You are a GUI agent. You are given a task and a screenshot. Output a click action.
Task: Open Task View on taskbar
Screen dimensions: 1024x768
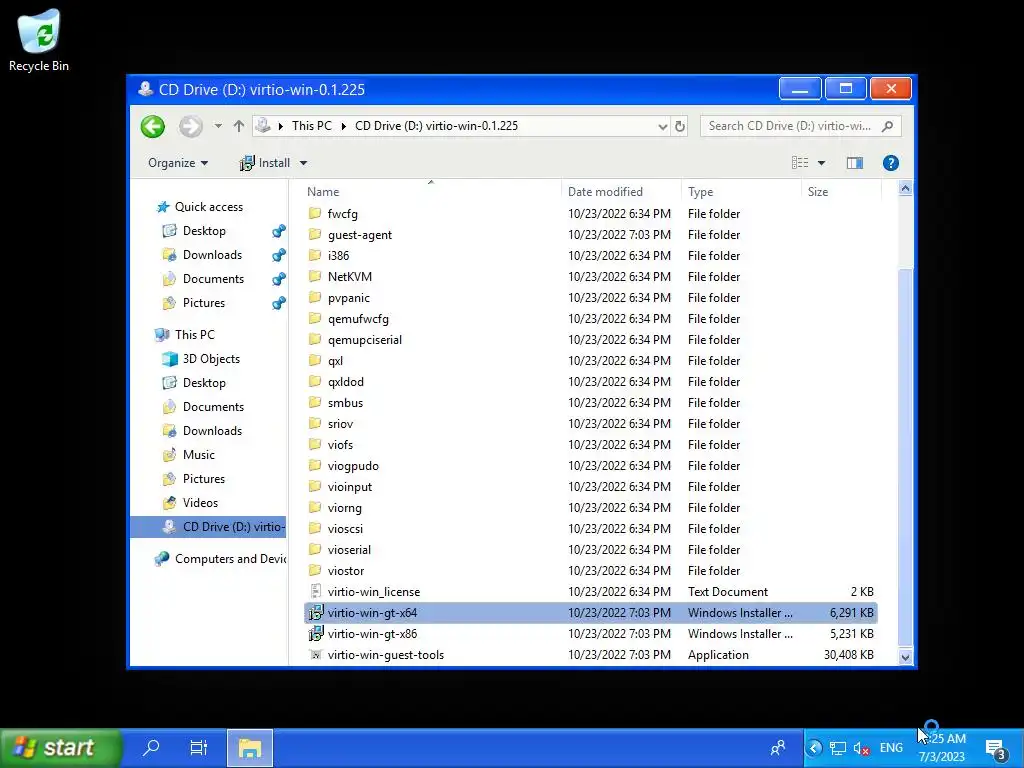(x=199, y=747)
